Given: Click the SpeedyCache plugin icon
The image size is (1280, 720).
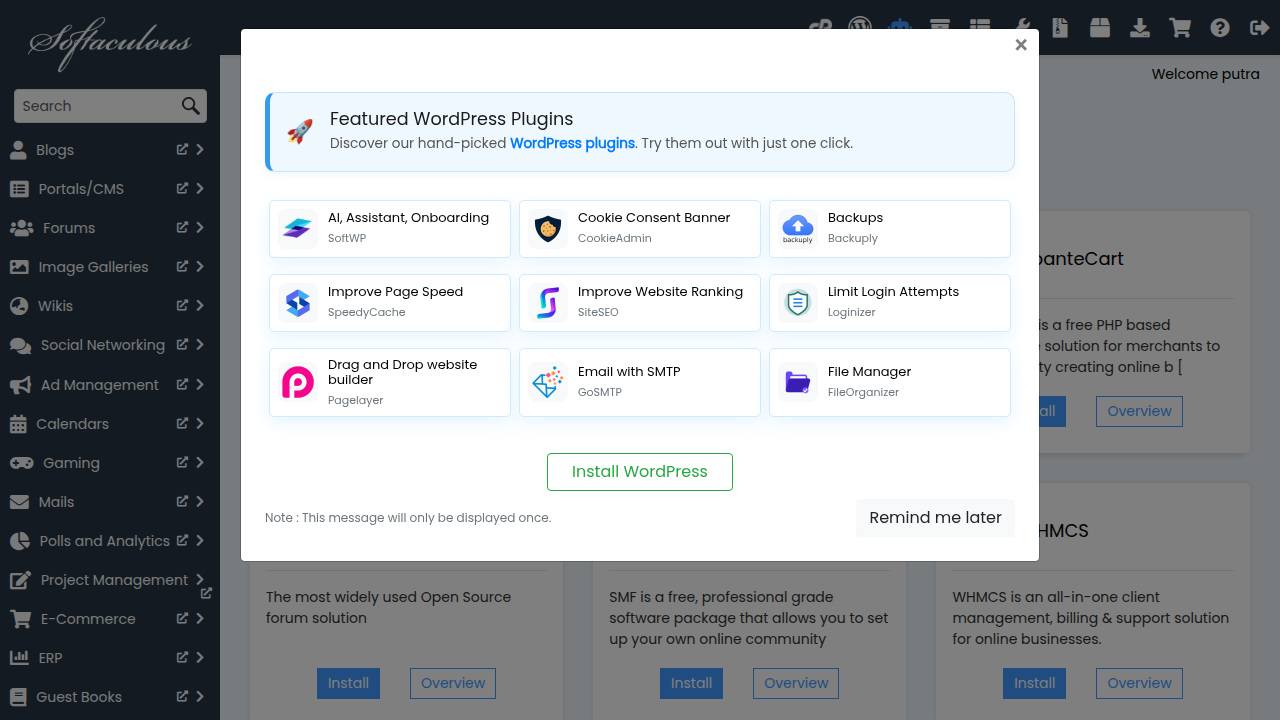Looking at the screenshot, I should pyautogui.click(x=297, y=303).
